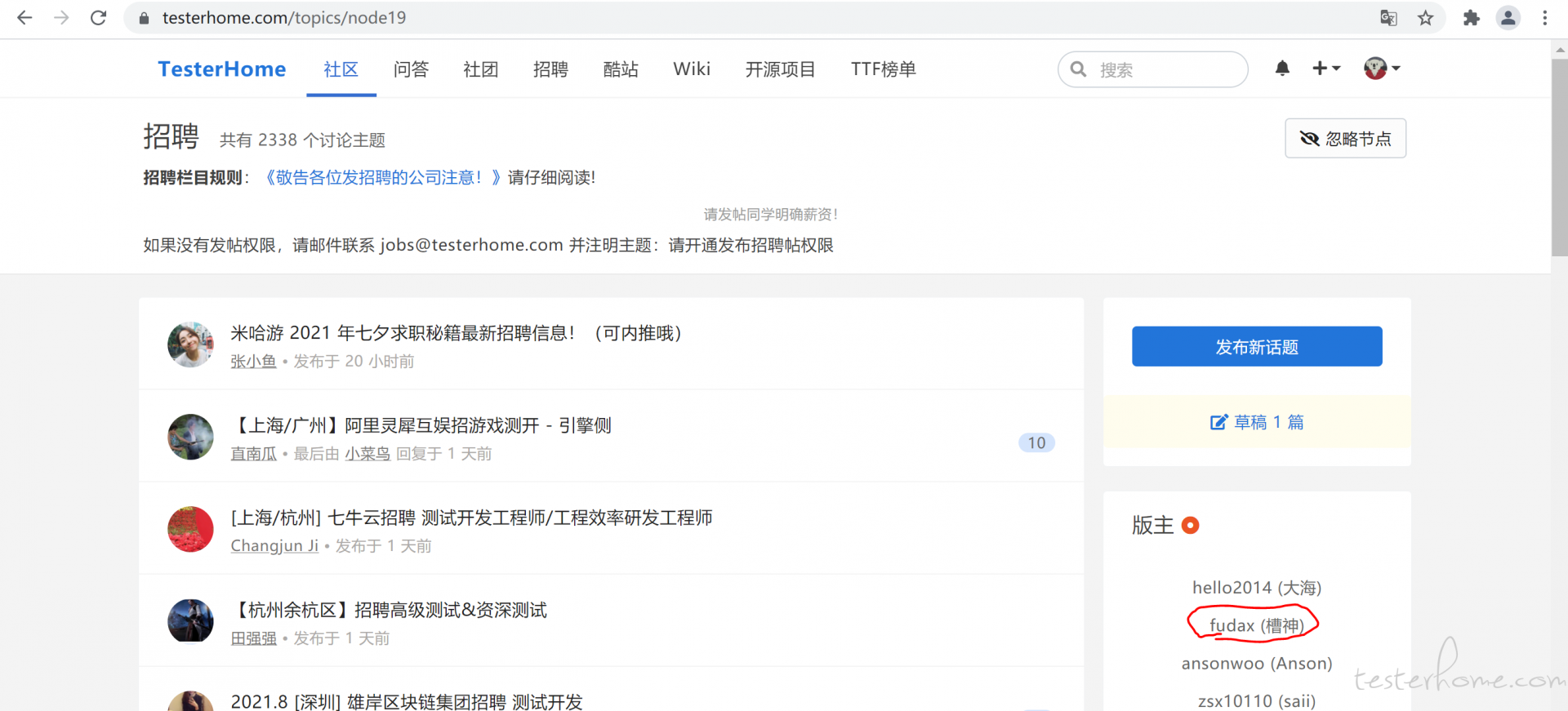Open the 招聘 navigation item
1568x711 pixels.
coord(550,69)
